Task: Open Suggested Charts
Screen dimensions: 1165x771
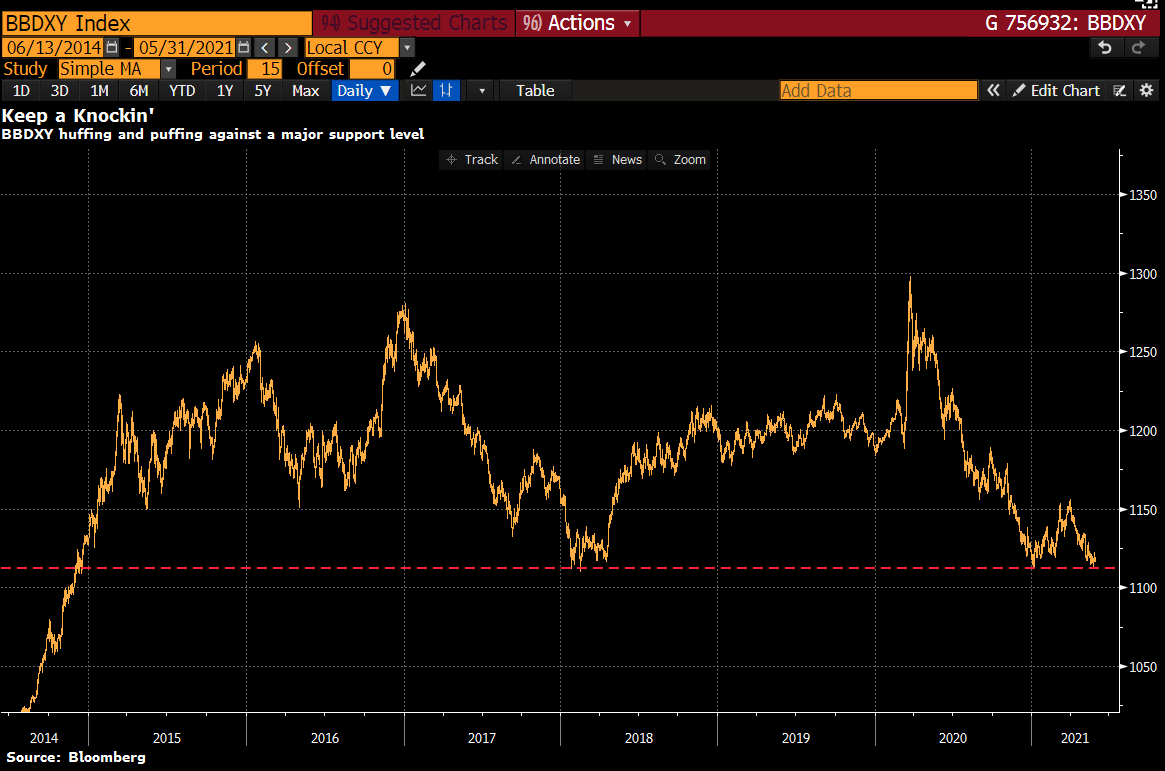Action: click(414, 23)
